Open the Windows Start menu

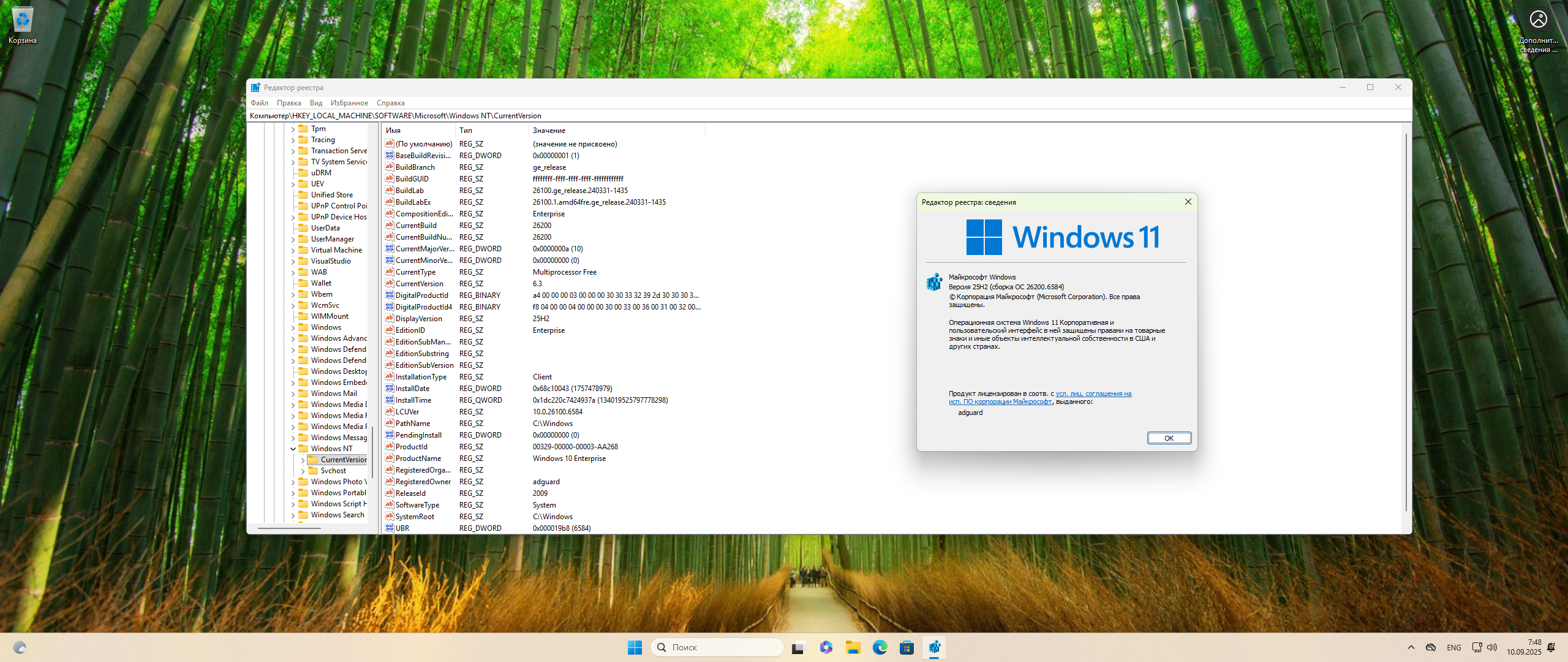[635, 647]
